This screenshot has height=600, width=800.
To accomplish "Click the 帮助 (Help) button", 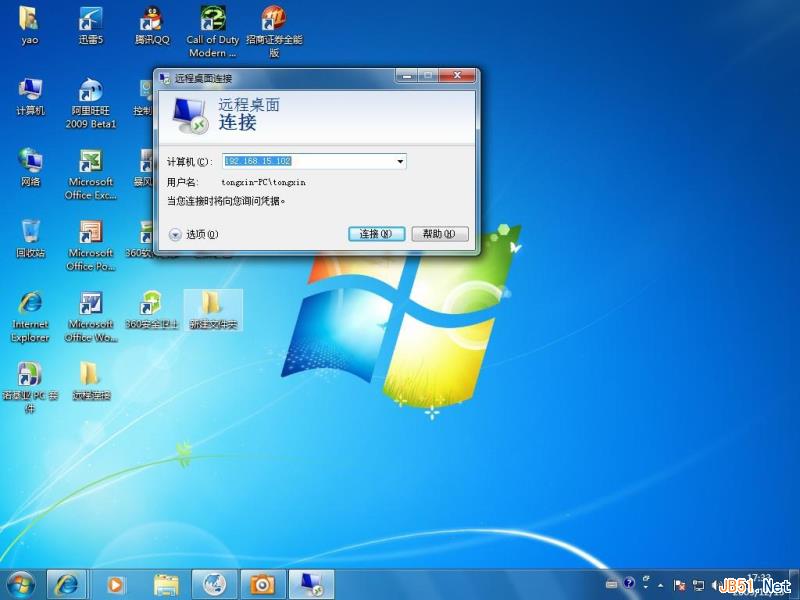I will click(x=438, y=233).
